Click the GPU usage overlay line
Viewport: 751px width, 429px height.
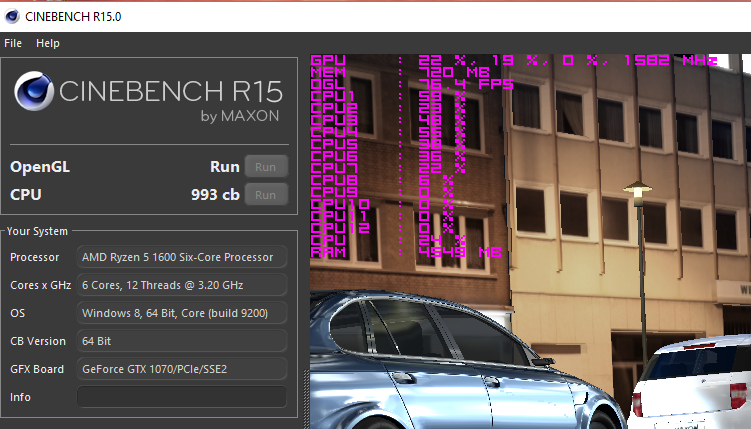[514, 60]
